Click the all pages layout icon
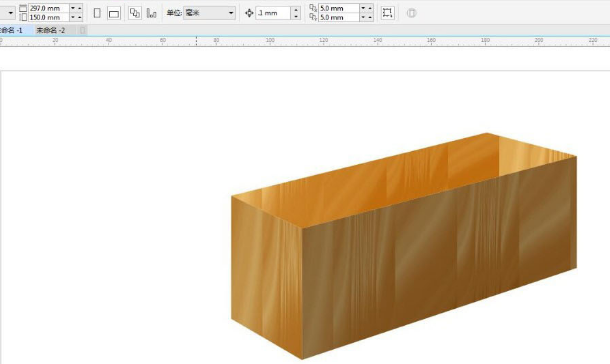This screenshot has width=610, height=364. (x=135, y=13)
